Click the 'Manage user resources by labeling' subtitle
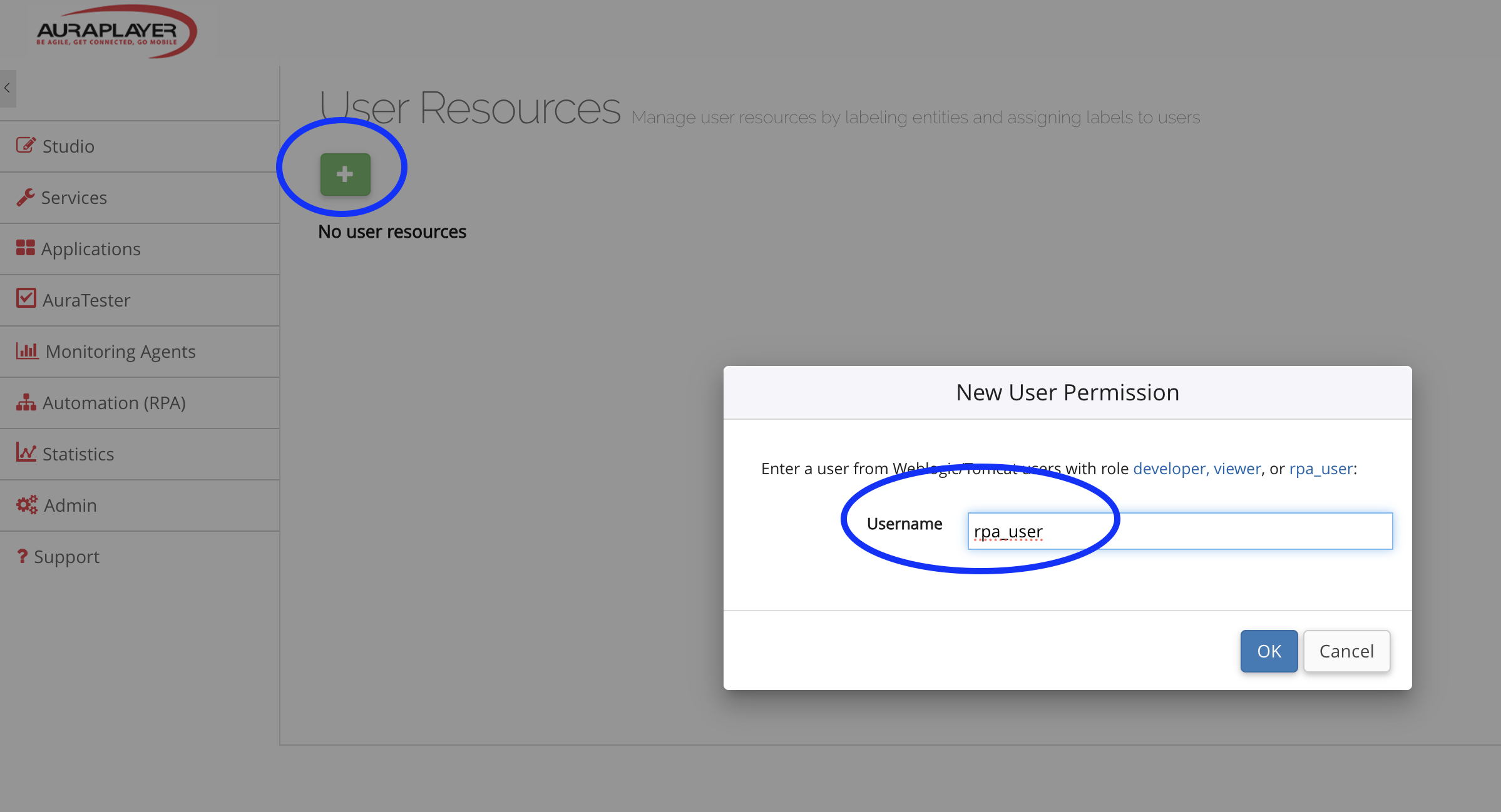This screenshot has height=812, width=1501. pyautogui.click(x=916, y=118)
